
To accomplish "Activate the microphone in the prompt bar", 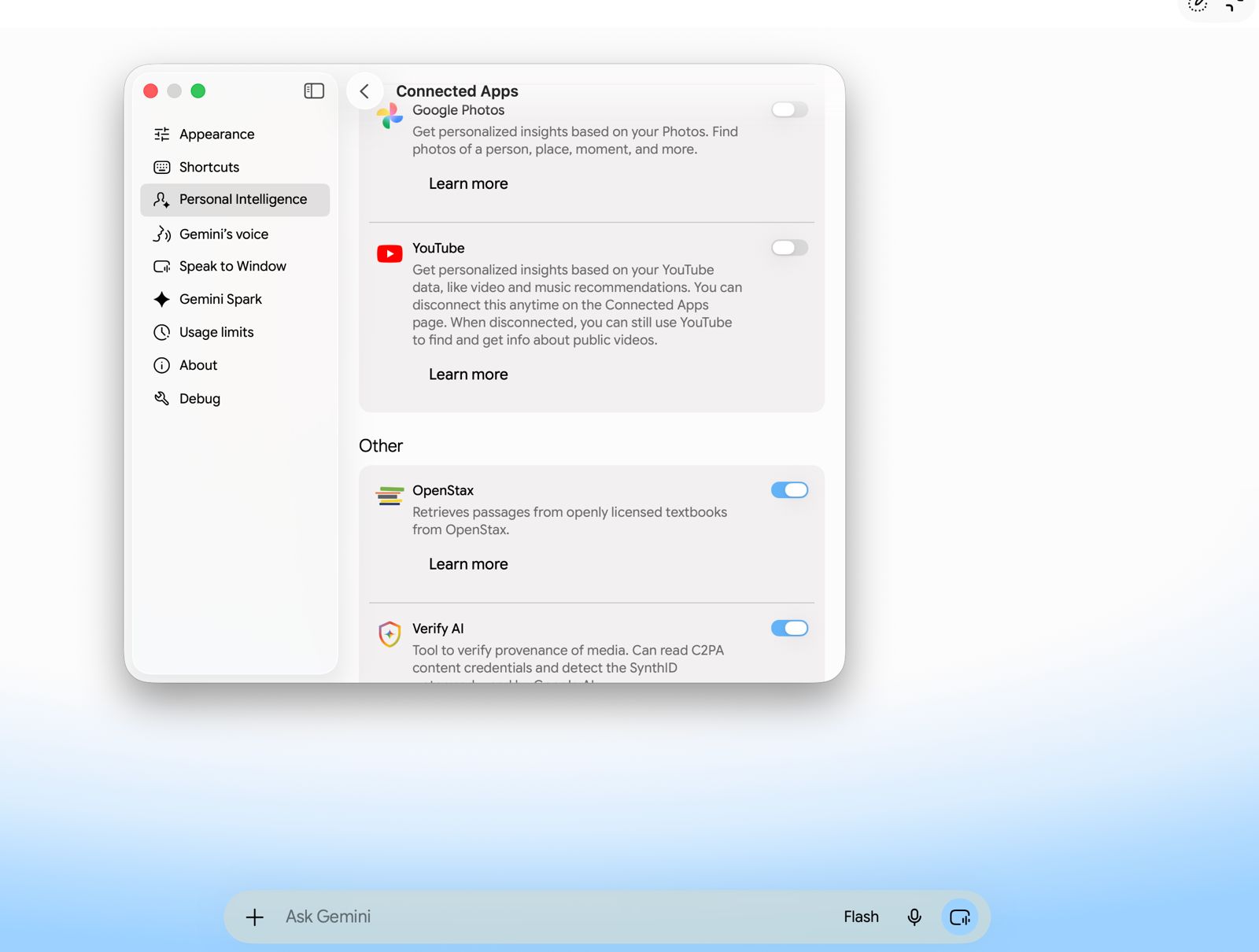I will 914,917.
